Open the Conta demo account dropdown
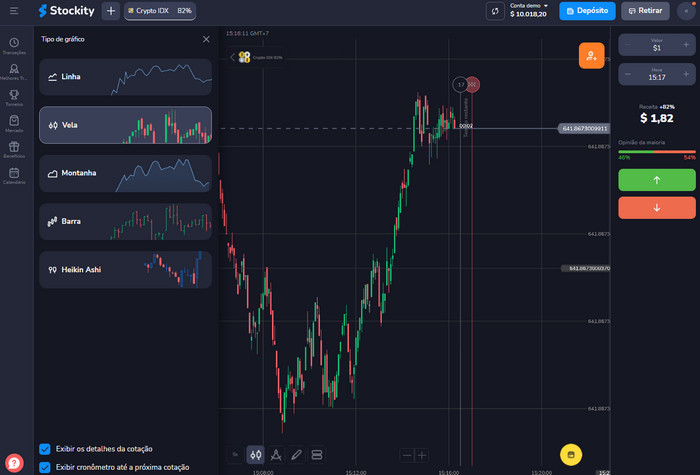This screenshot has height=475, width=700. coord(529,6)
